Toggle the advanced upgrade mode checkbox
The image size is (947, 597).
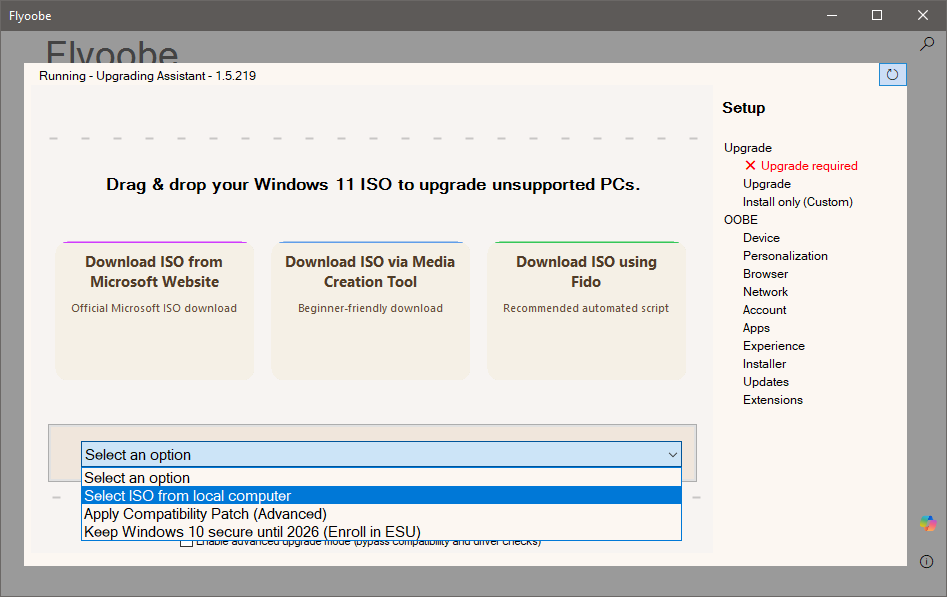pyautogui.click(x=187, y=543)
